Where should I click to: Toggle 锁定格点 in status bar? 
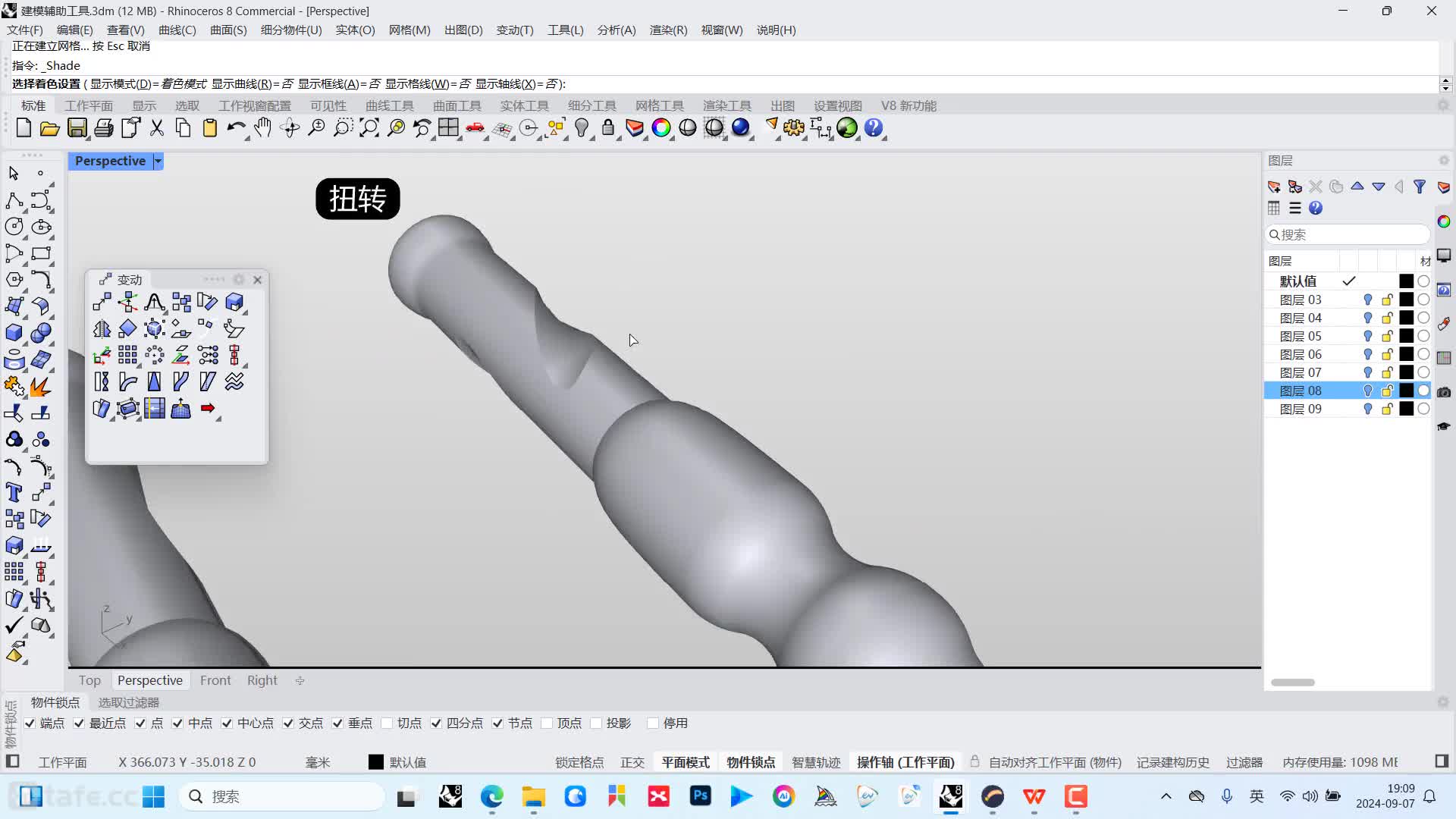click(579, 762)
